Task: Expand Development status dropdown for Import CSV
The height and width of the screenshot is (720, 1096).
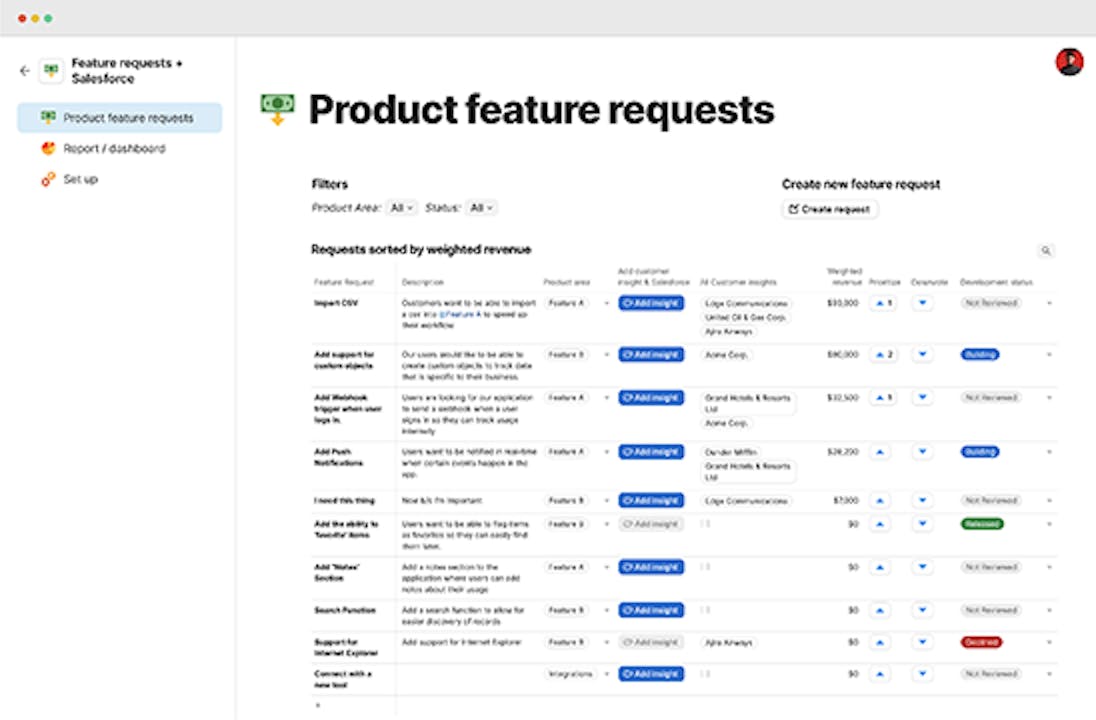Action: point(1049,303)
